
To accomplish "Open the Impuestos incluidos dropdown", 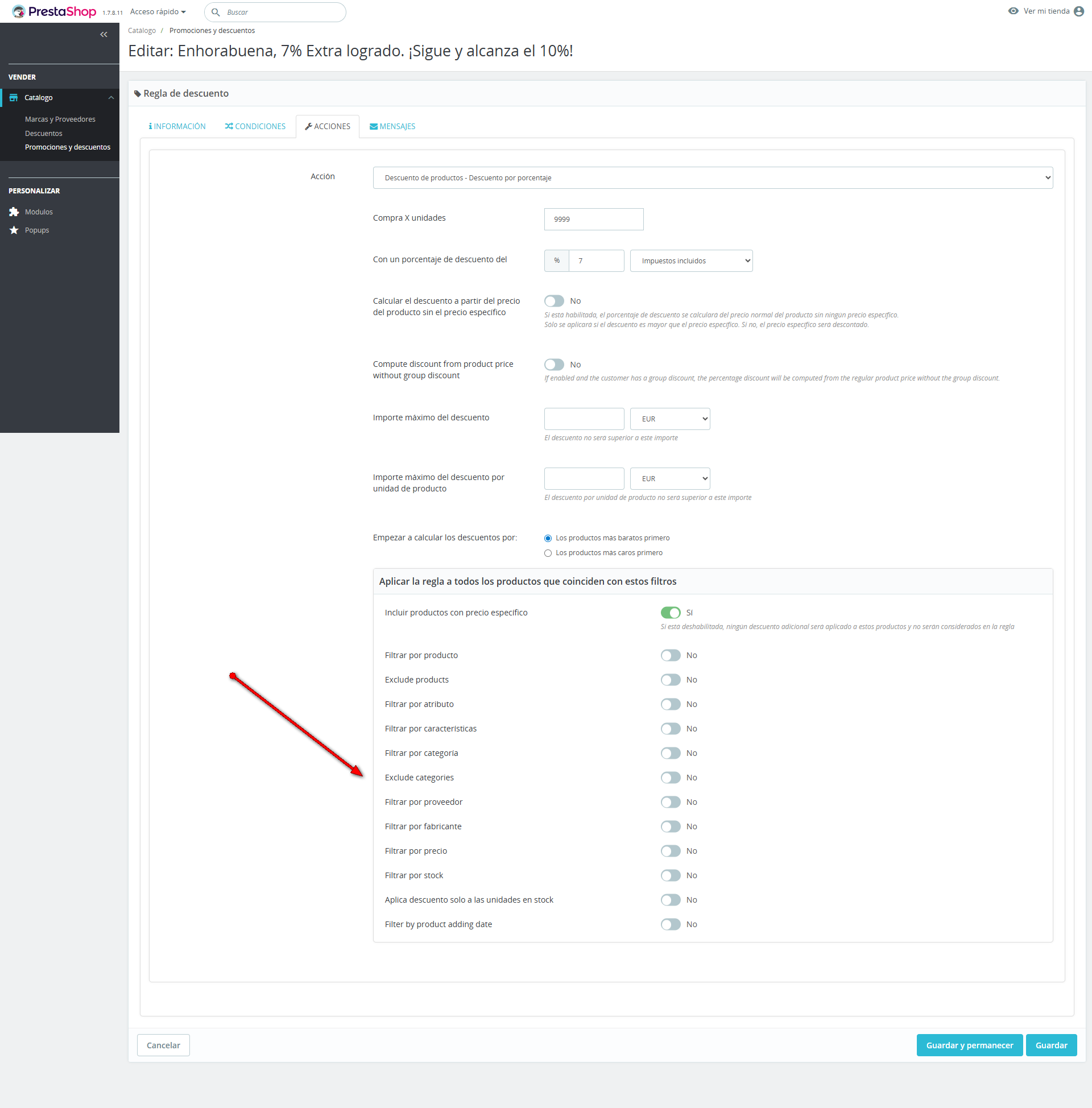I will (690, 261).
